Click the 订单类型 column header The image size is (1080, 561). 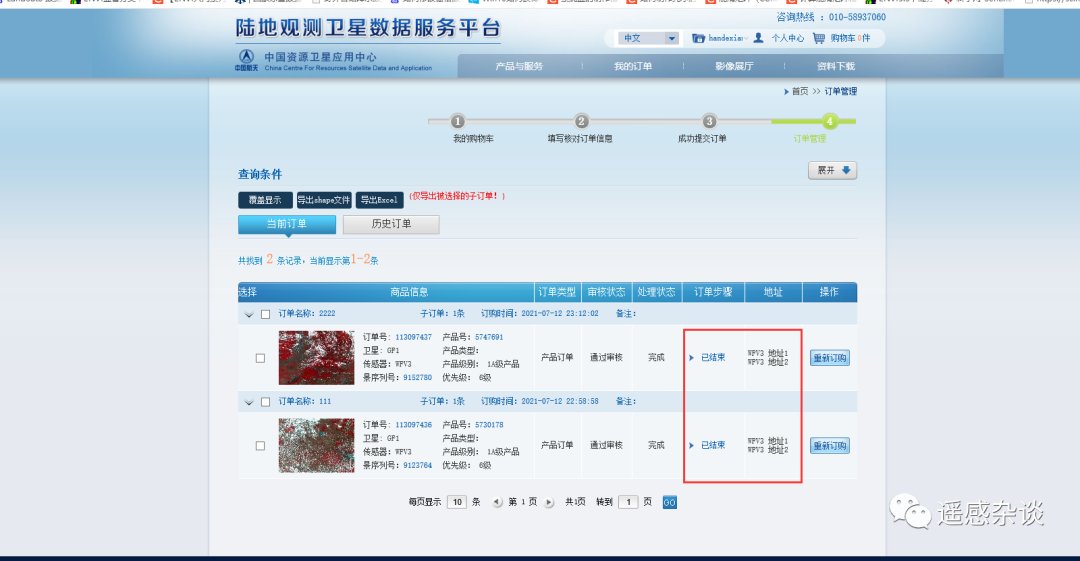(x=557, y=292)
